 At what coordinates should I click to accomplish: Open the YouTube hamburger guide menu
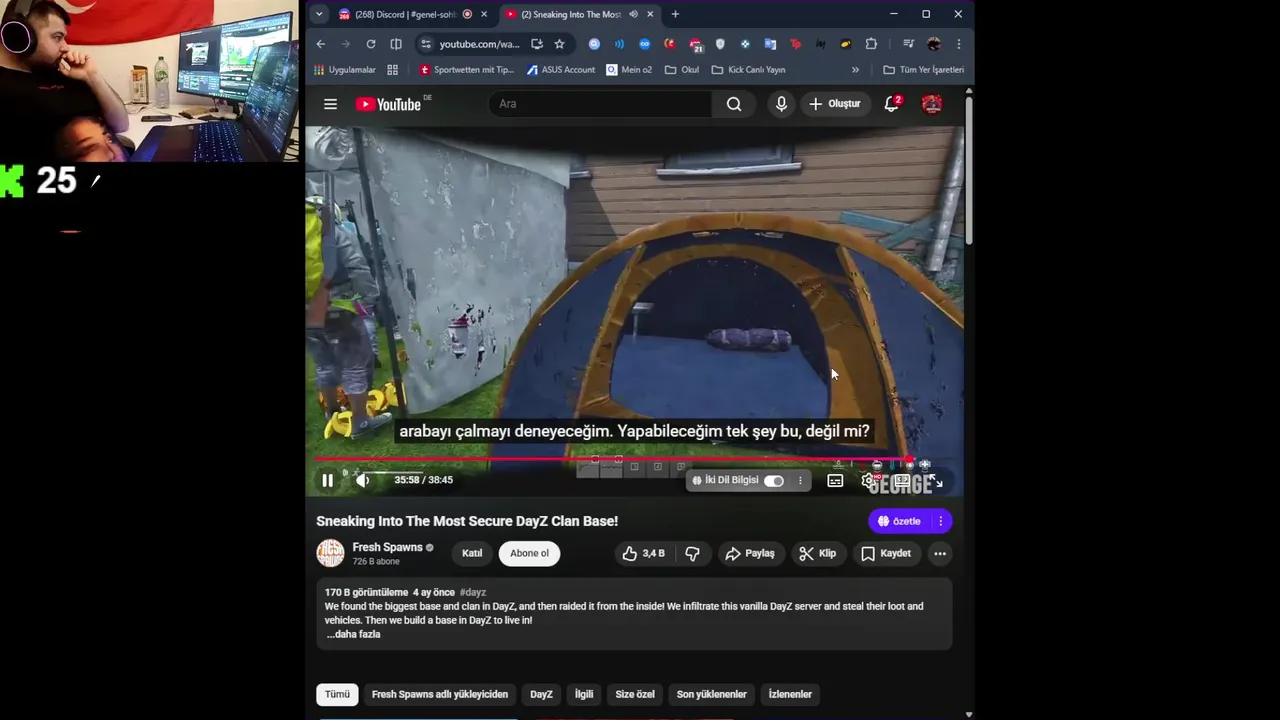tap(330, 104)
